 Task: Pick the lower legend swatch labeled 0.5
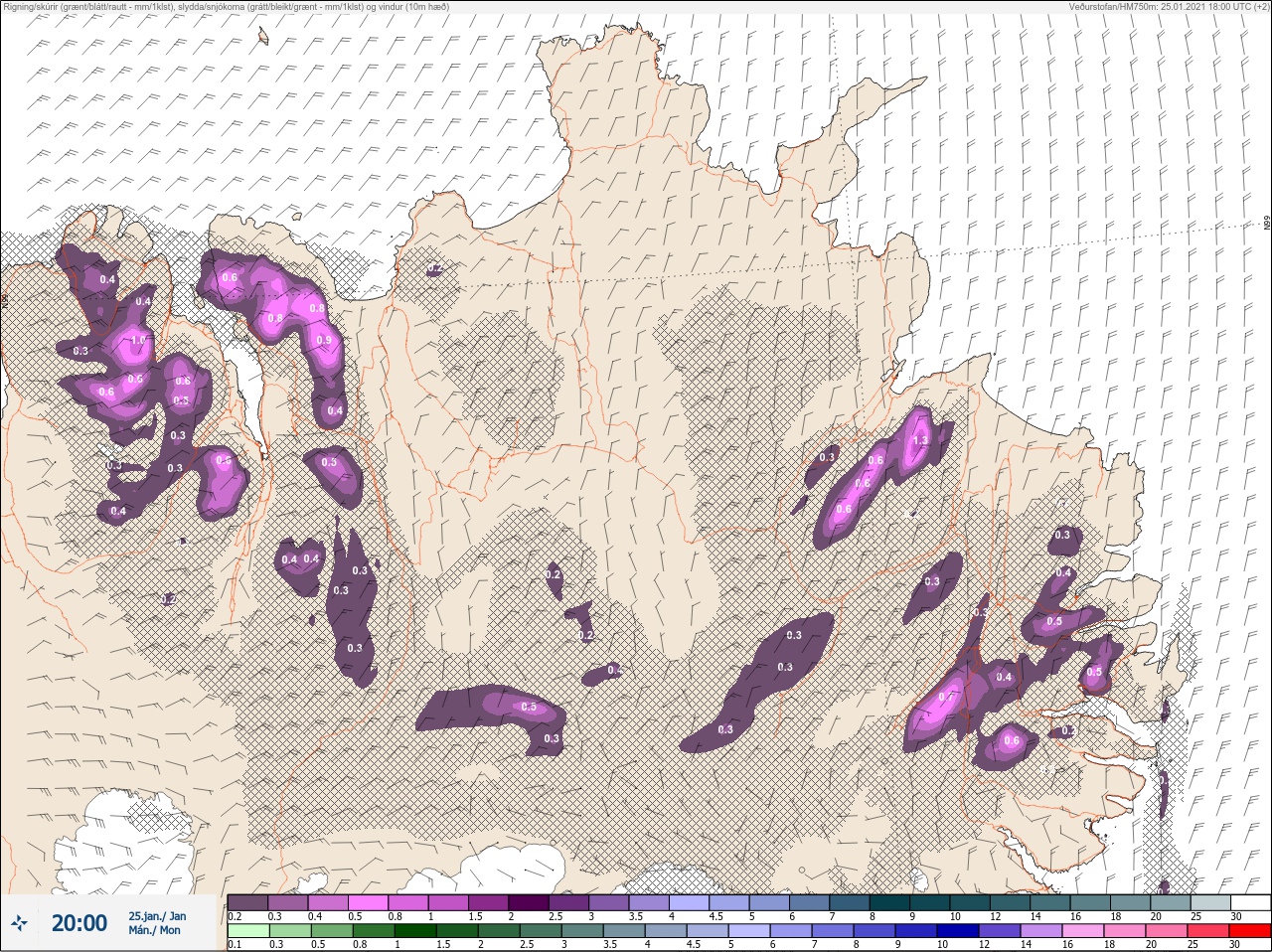333,931
